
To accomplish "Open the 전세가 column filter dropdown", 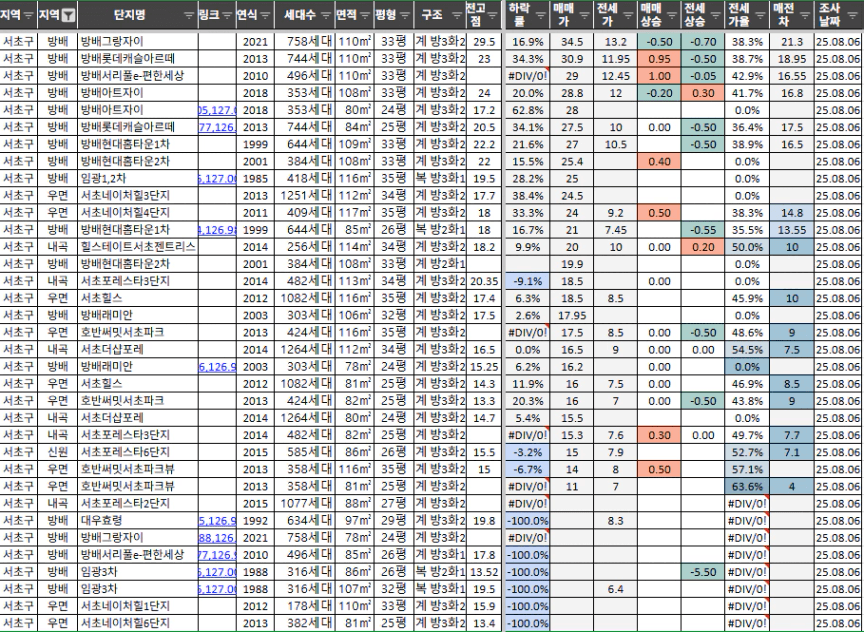I will click(x=628, y=15).
